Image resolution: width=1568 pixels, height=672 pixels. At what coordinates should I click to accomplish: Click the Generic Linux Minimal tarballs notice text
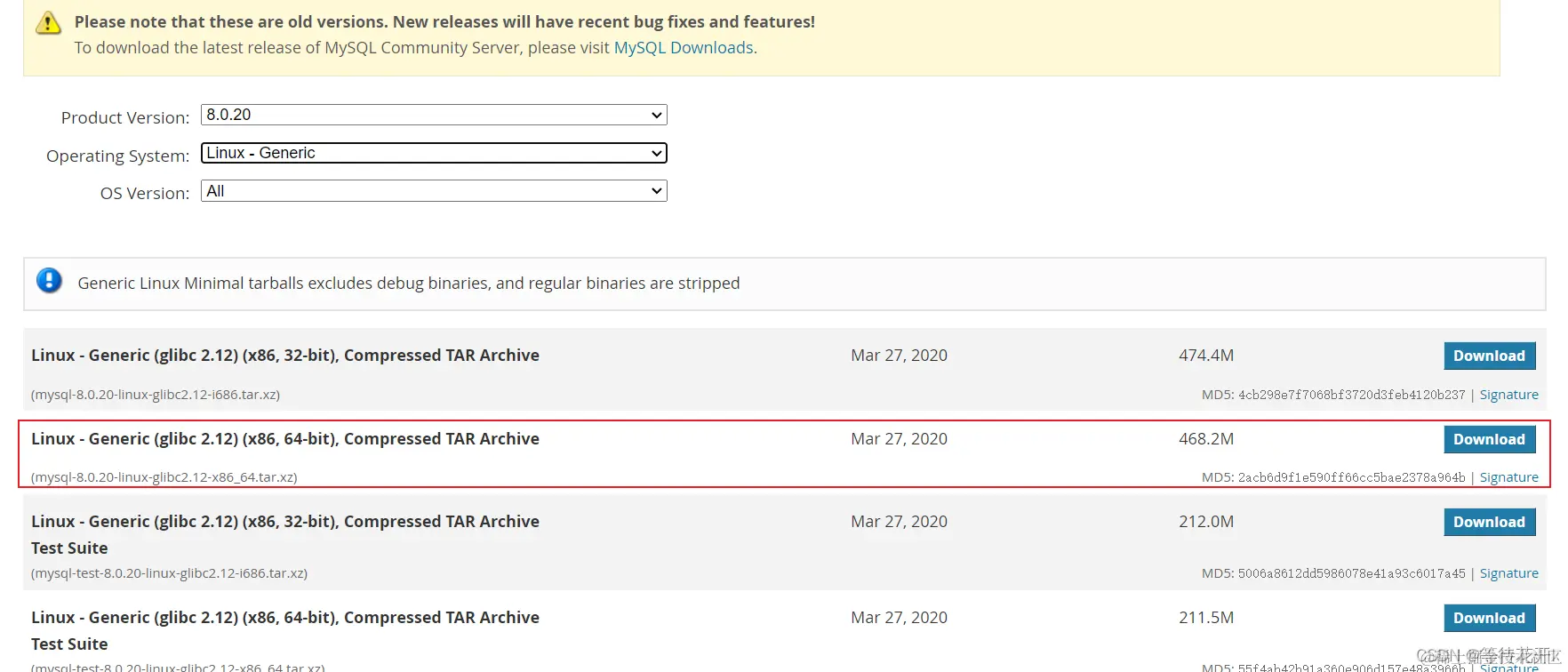click(x=409, y=283)
